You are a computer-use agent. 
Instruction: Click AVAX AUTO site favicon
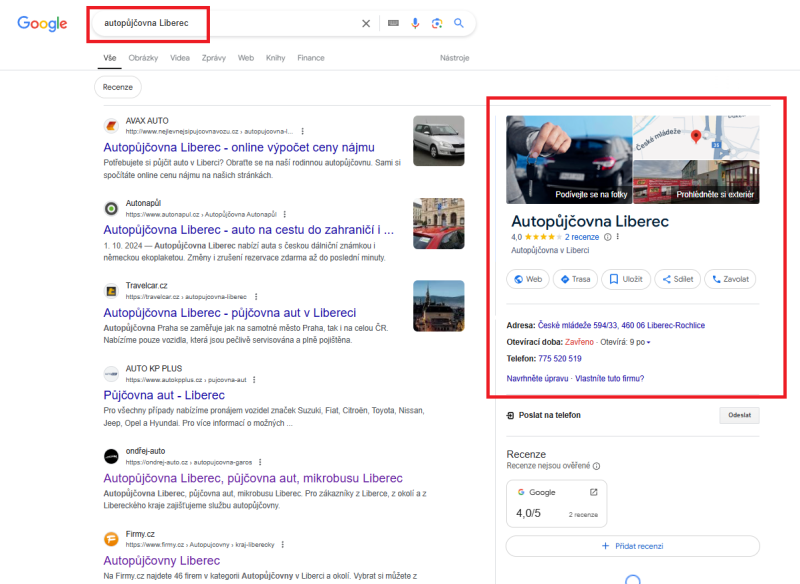tap(111, 125)
